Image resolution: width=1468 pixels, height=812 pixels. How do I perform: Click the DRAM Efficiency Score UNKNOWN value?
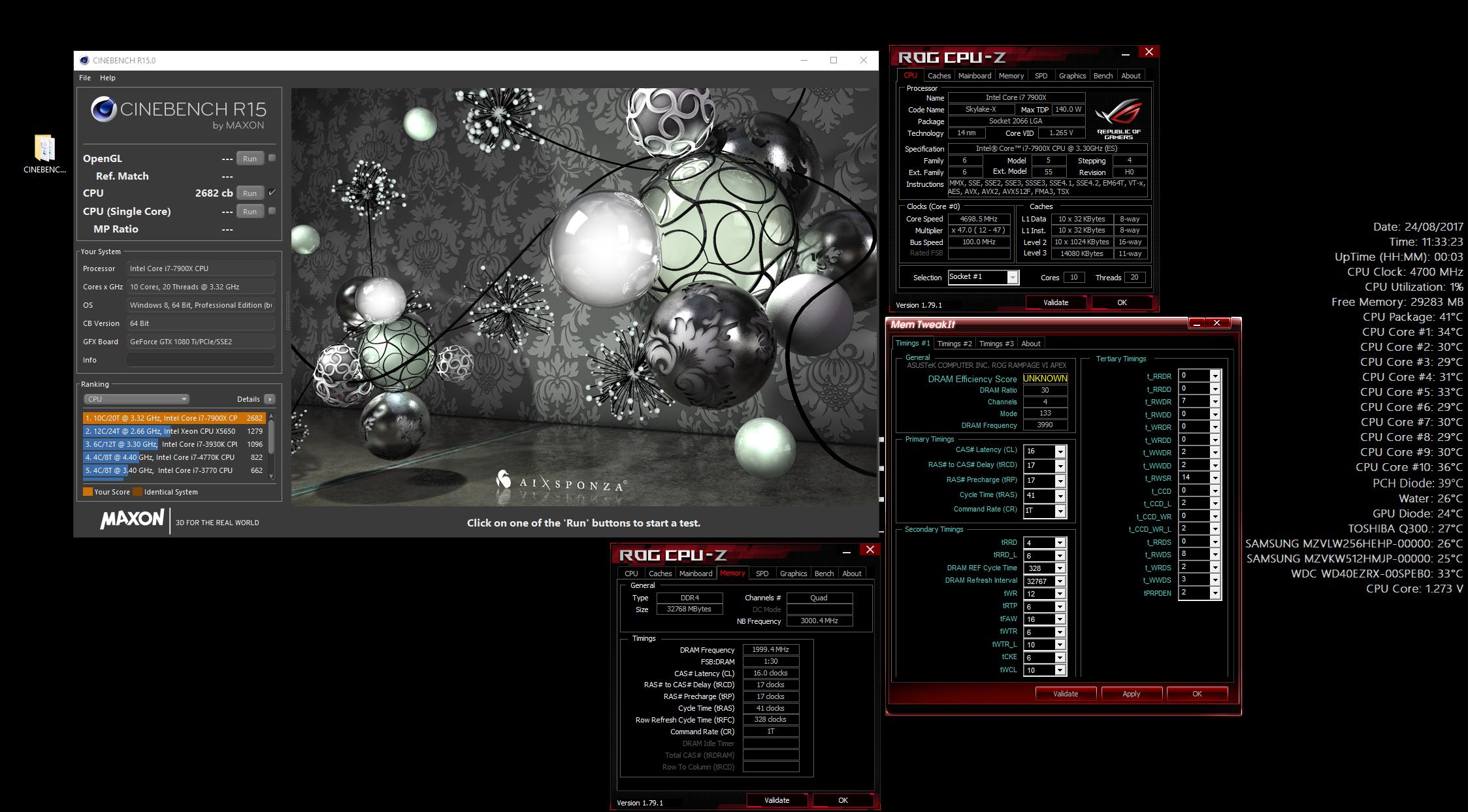[1045, 379]
